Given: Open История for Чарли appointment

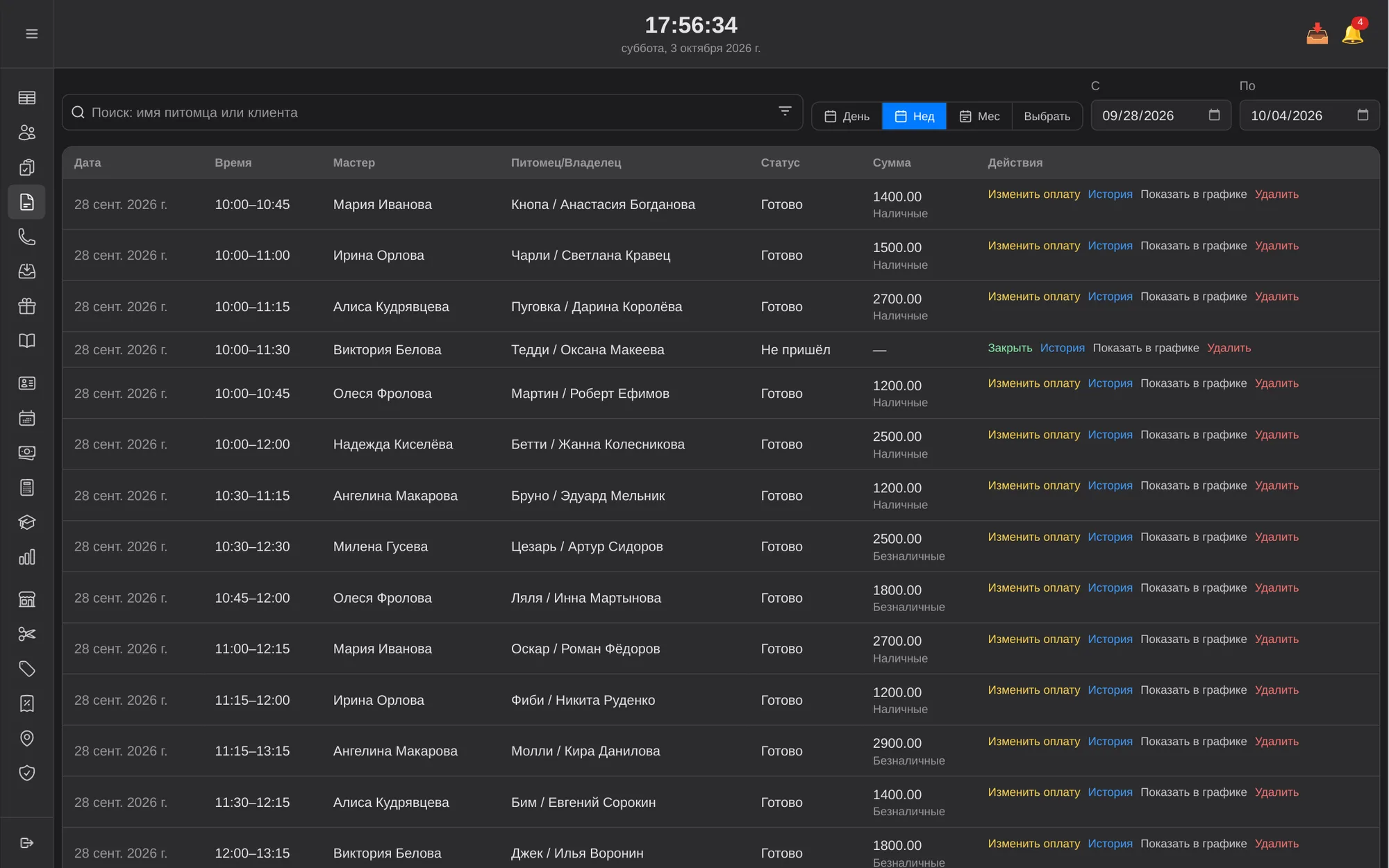Looking at the screenshot, I should point(1110,246).
